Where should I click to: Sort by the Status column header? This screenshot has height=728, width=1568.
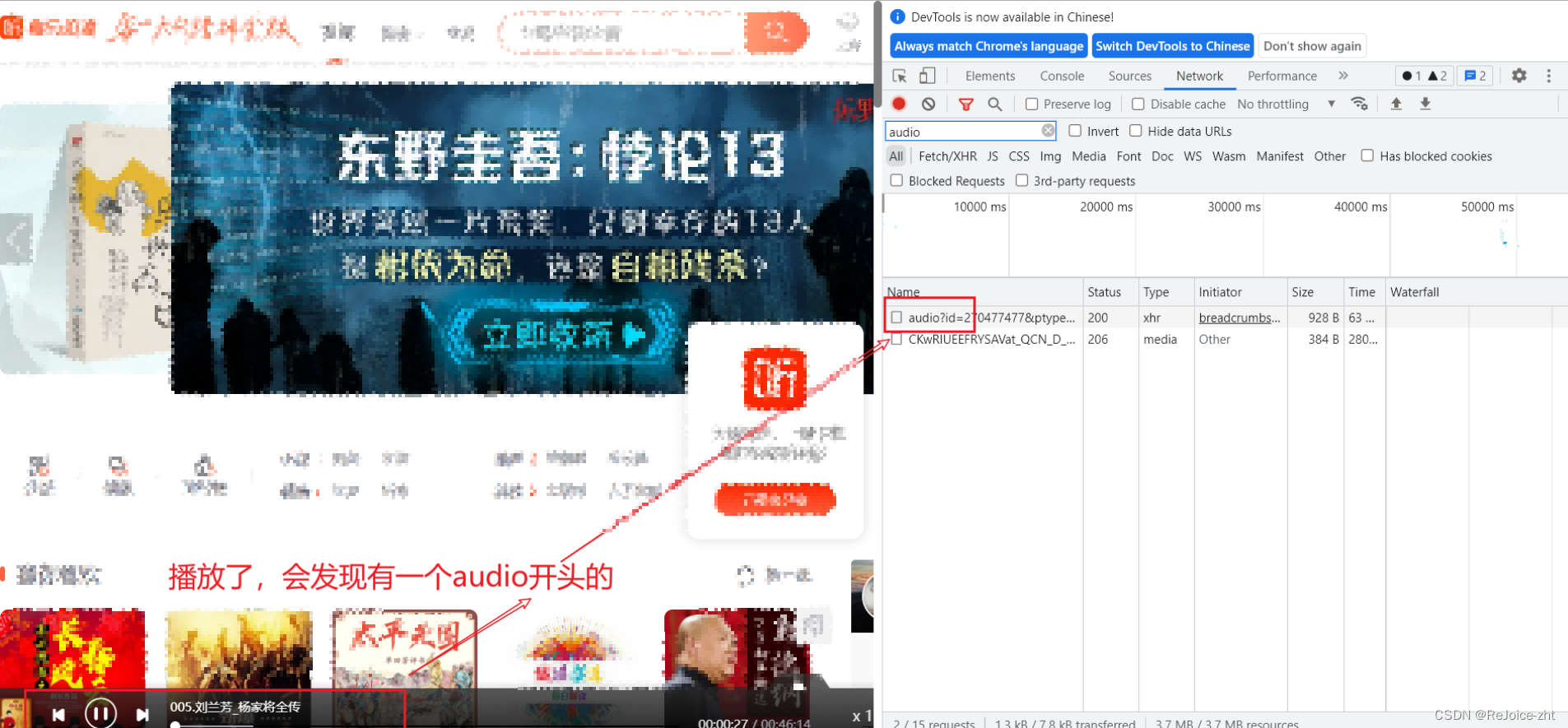tap(1110, 292)
